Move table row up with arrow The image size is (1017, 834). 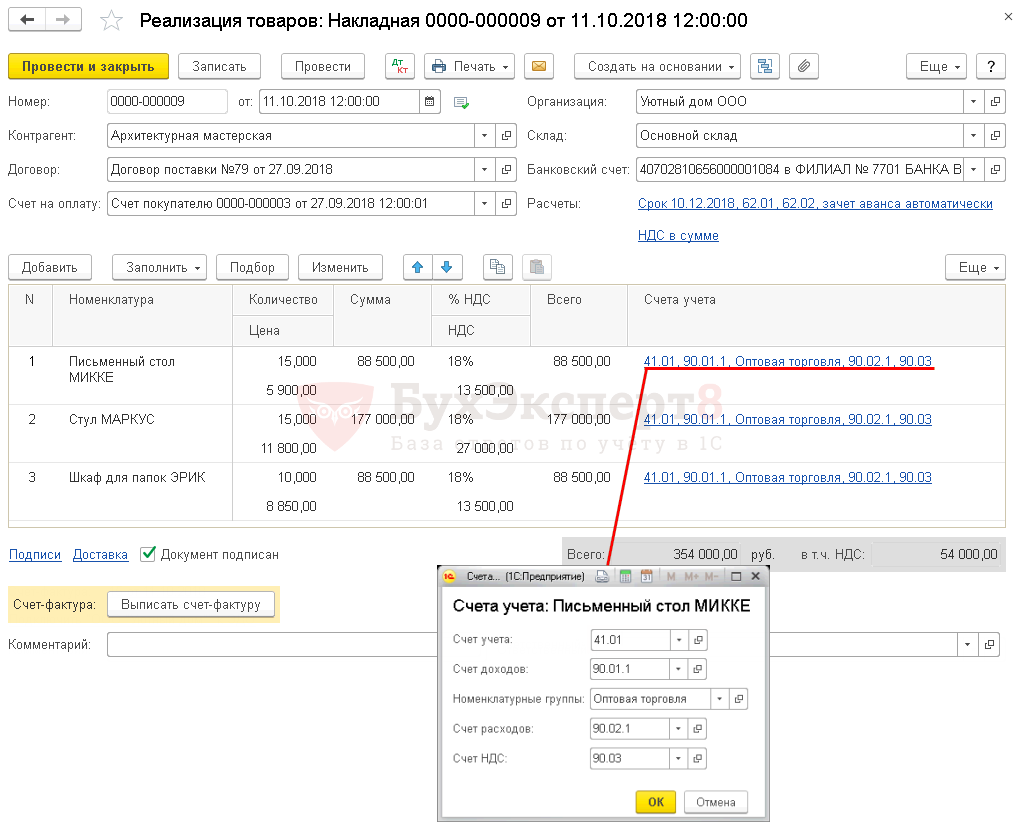pos(418,267)
